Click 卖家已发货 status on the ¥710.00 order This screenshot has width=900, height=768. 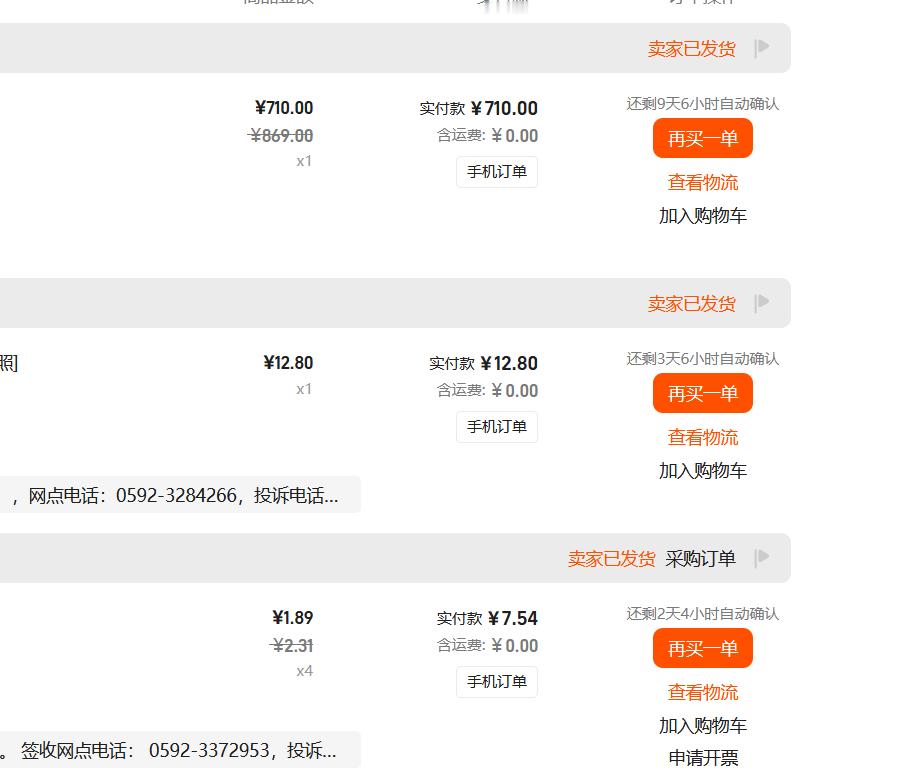[692, 49]
